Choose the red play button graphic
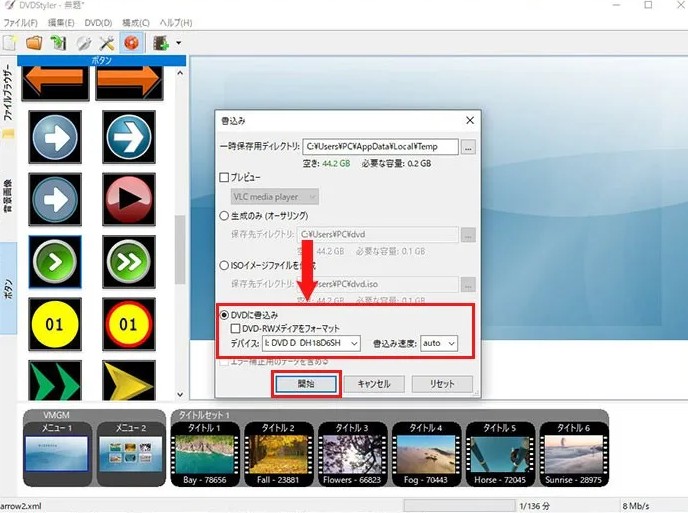The image size is (688, 513). 129,199
